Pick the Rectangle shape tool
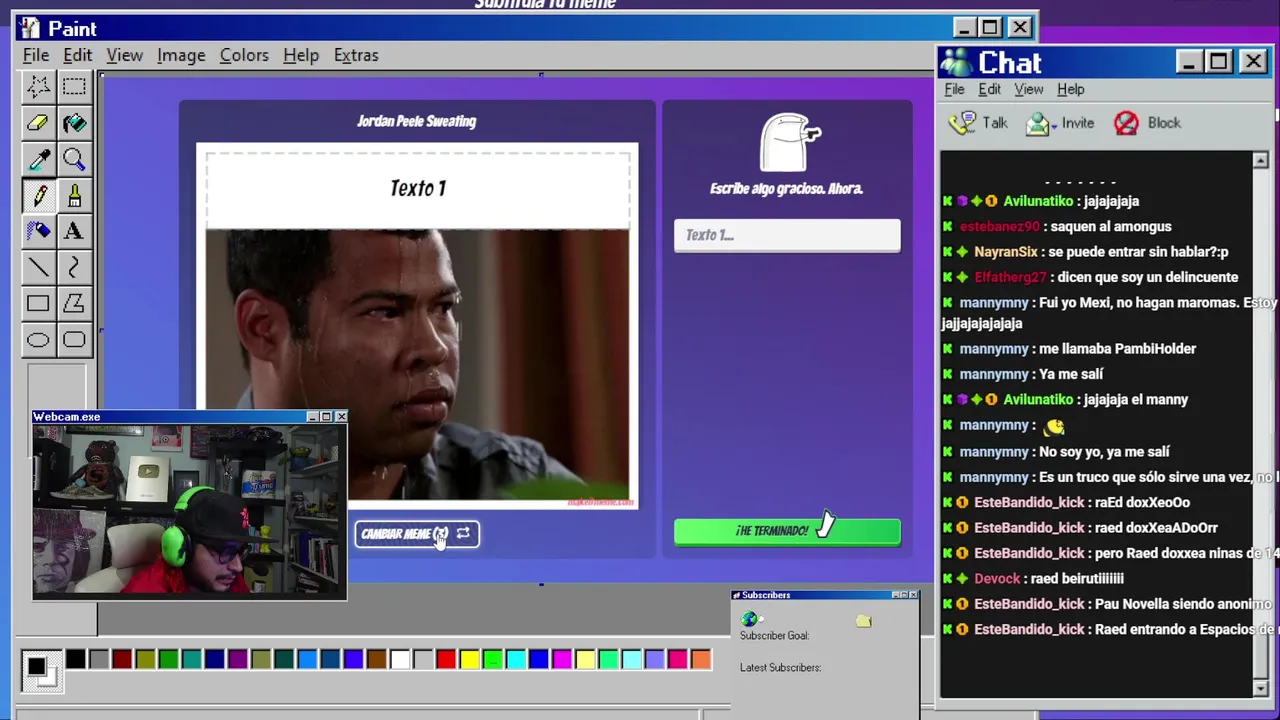Image resolution: width=1280 pixels, height=720 pixels. pyautogui.click(x=38, y=303)
